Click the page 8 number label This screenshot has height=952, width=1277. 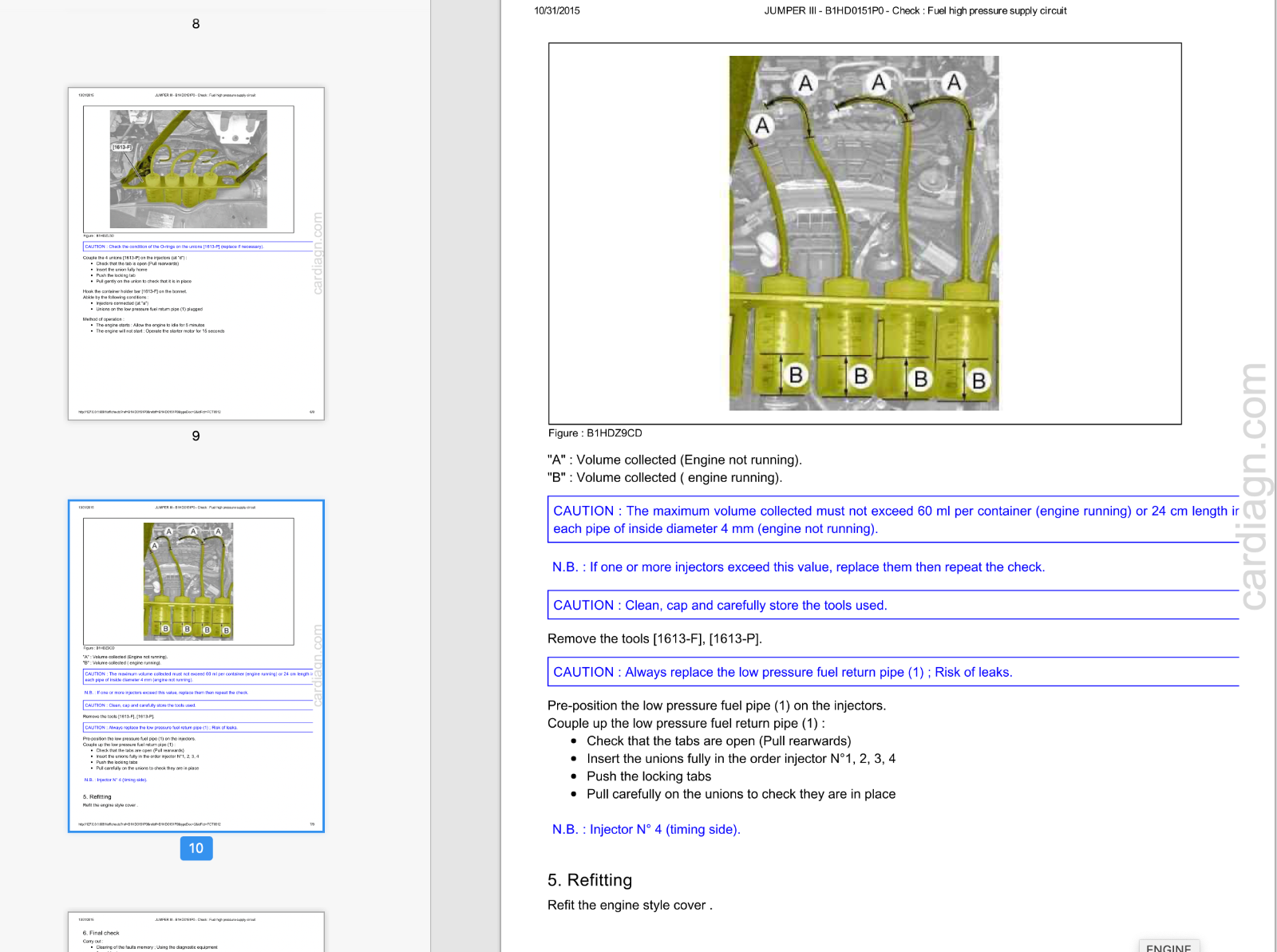pos(196,24)
